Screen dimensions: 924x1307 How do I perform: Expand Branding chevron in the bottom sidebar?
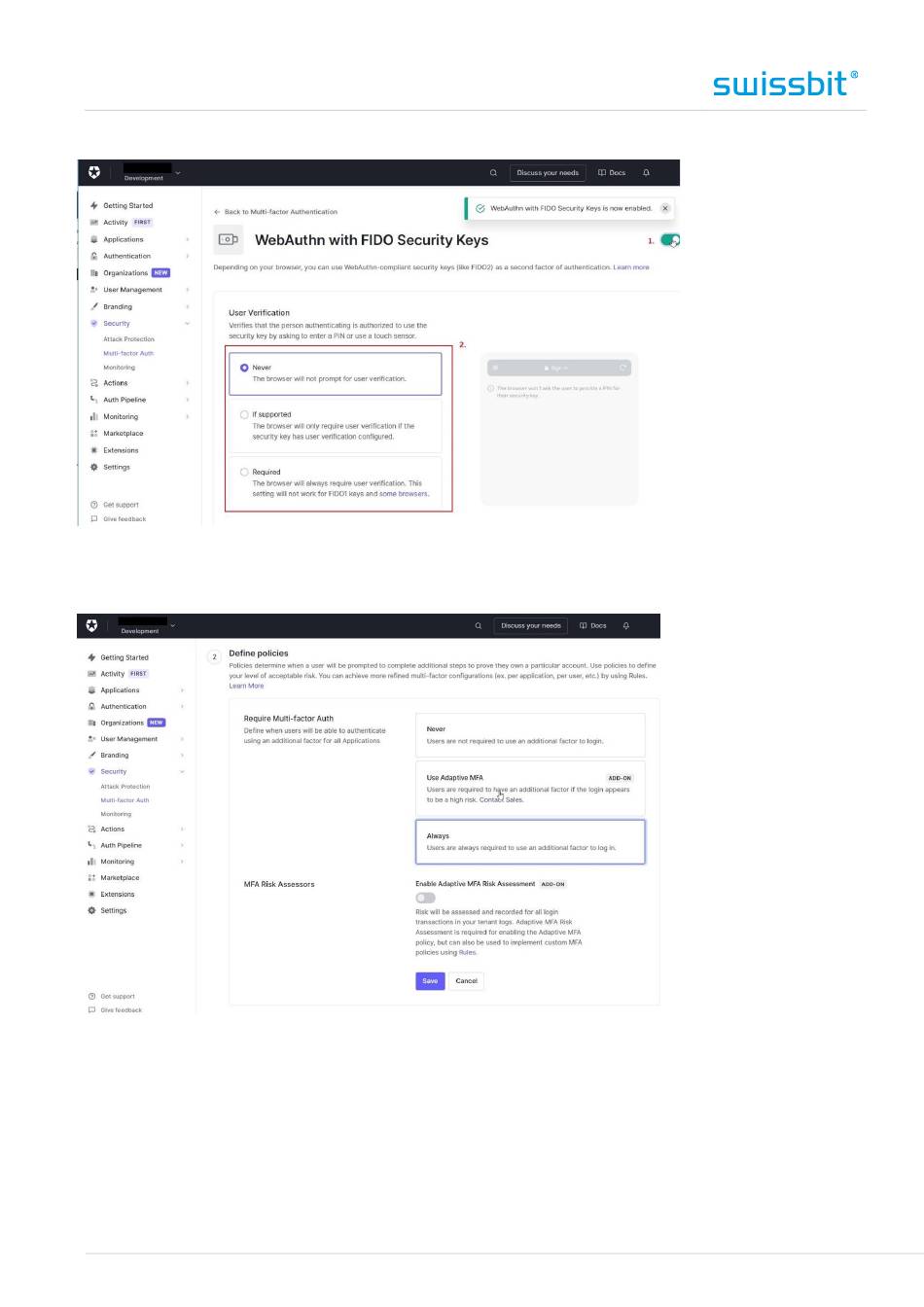[182, 755]
